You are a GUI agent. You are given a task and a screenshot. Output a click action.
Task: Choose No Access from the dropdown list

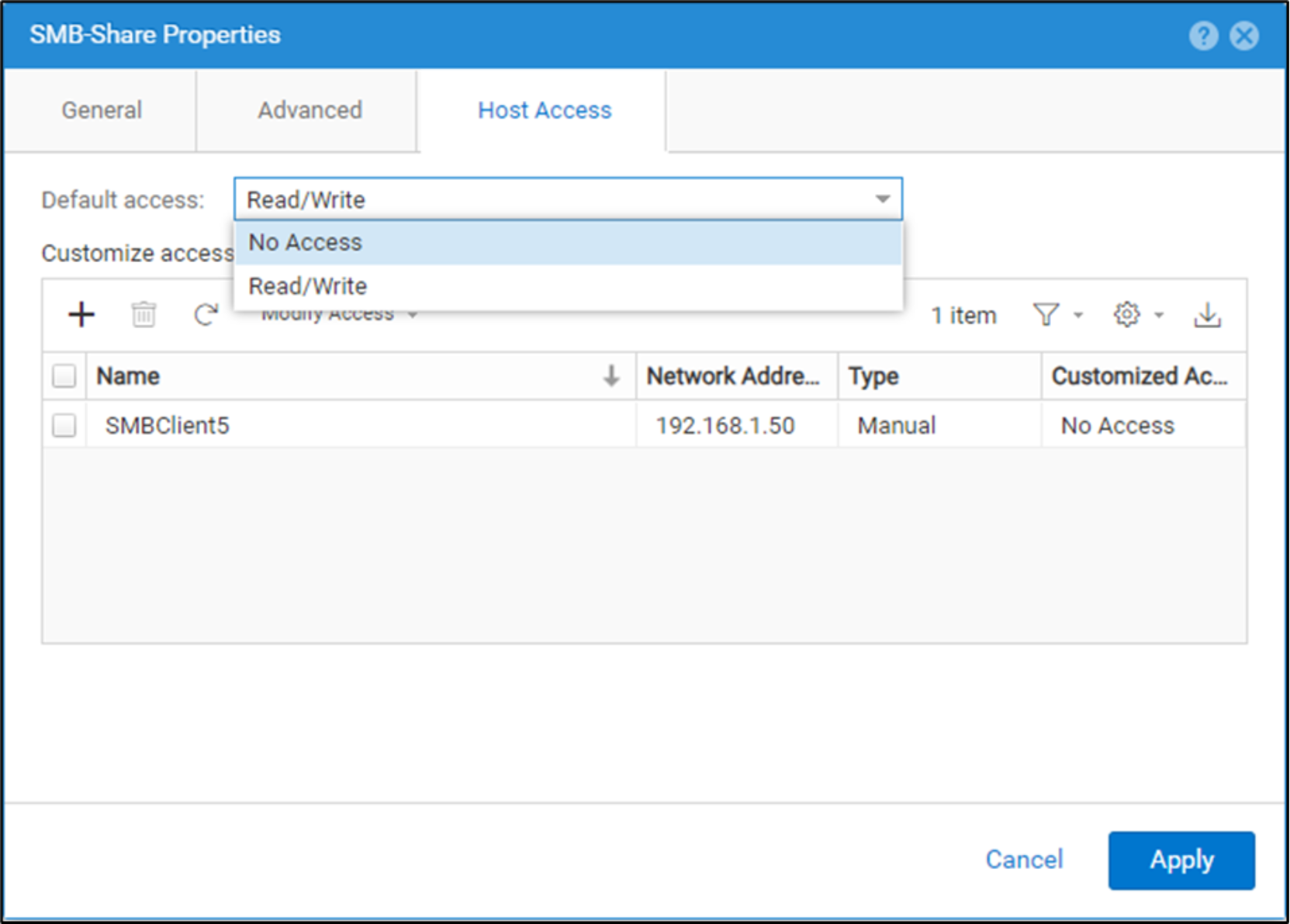[569, 243]
